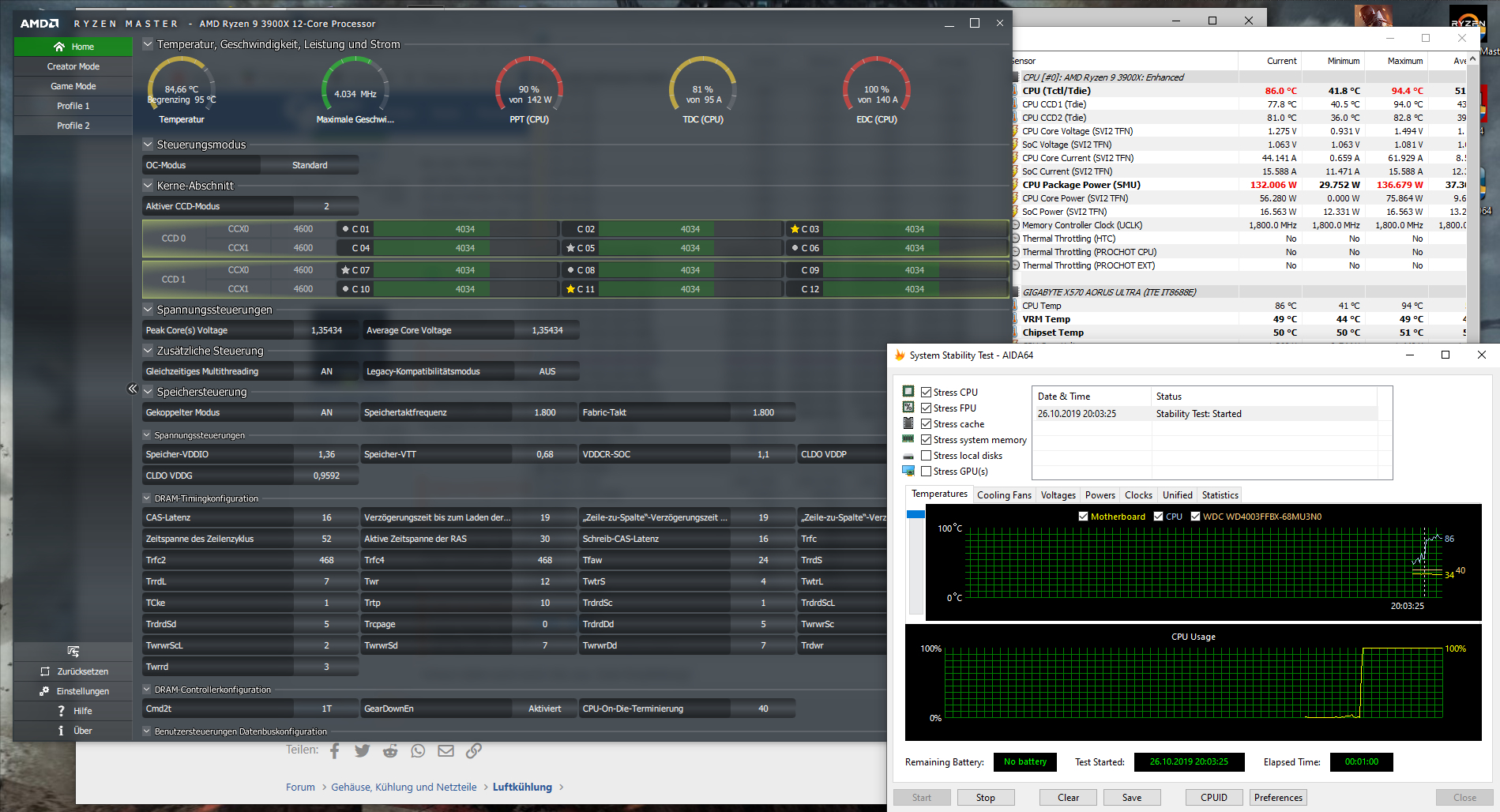Click the gears icon beside Einstellungen
This screenshot has width=1500, height=812.
[x=45, y=691]
